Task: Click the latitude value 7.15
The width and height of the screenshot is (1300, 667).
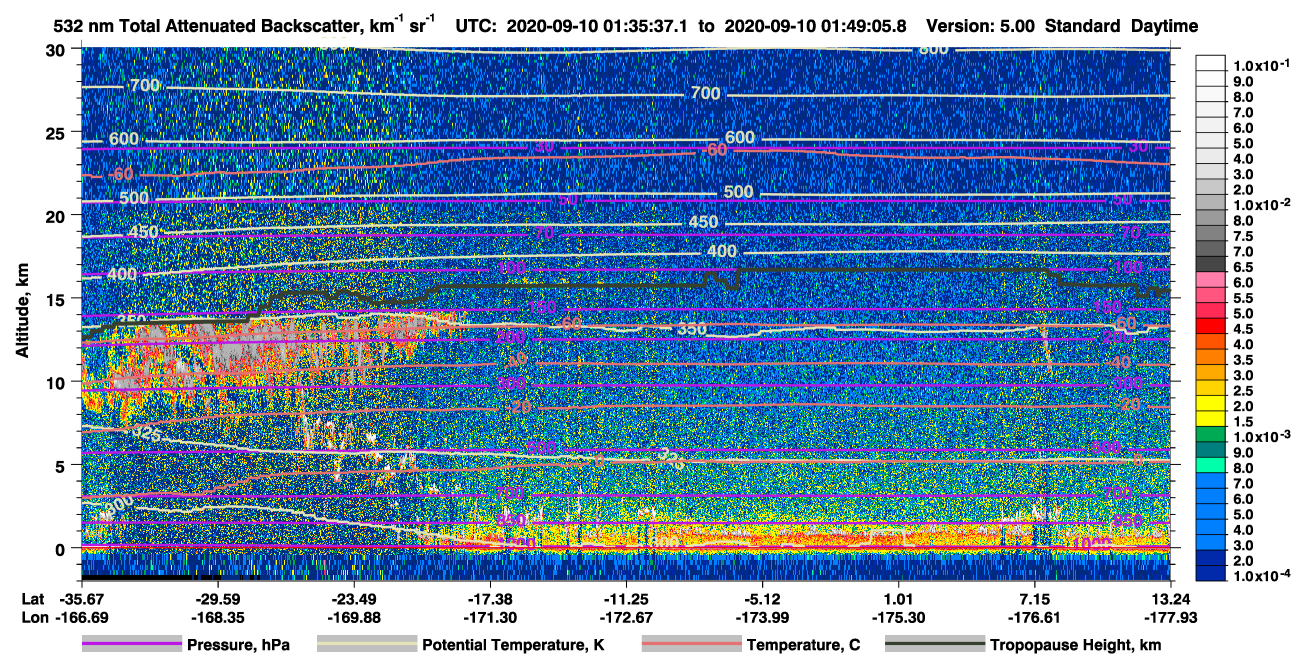Action: (x=1035, y=599)
